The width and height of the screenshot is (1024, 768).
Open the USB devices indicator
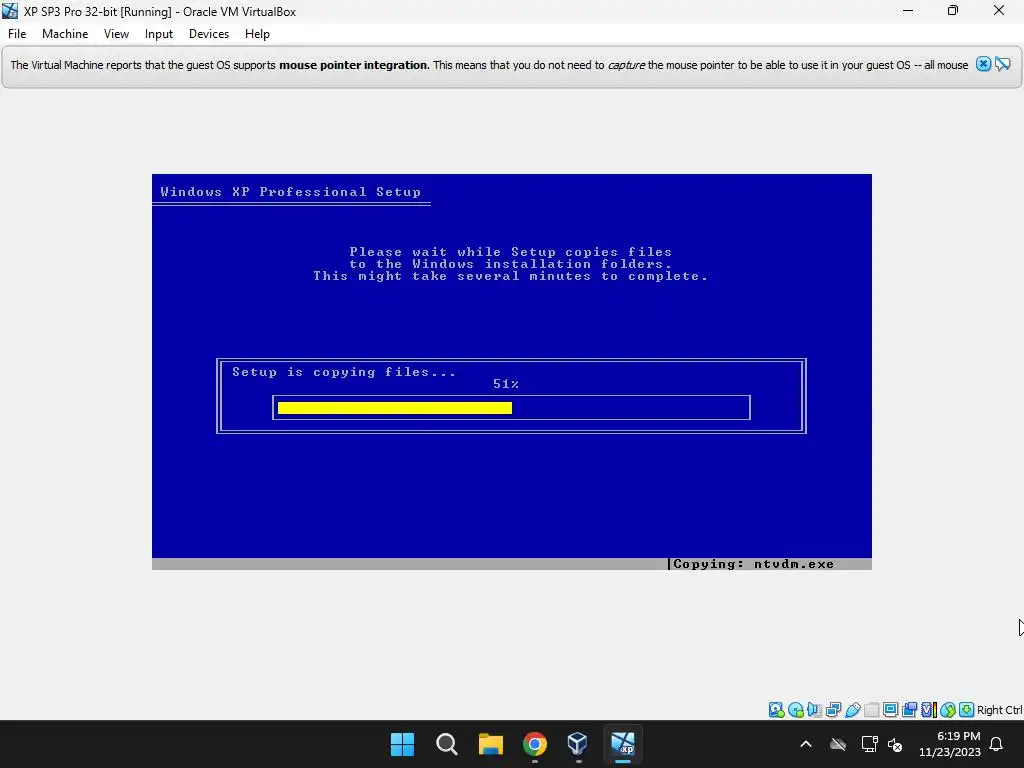pos(852,710)
